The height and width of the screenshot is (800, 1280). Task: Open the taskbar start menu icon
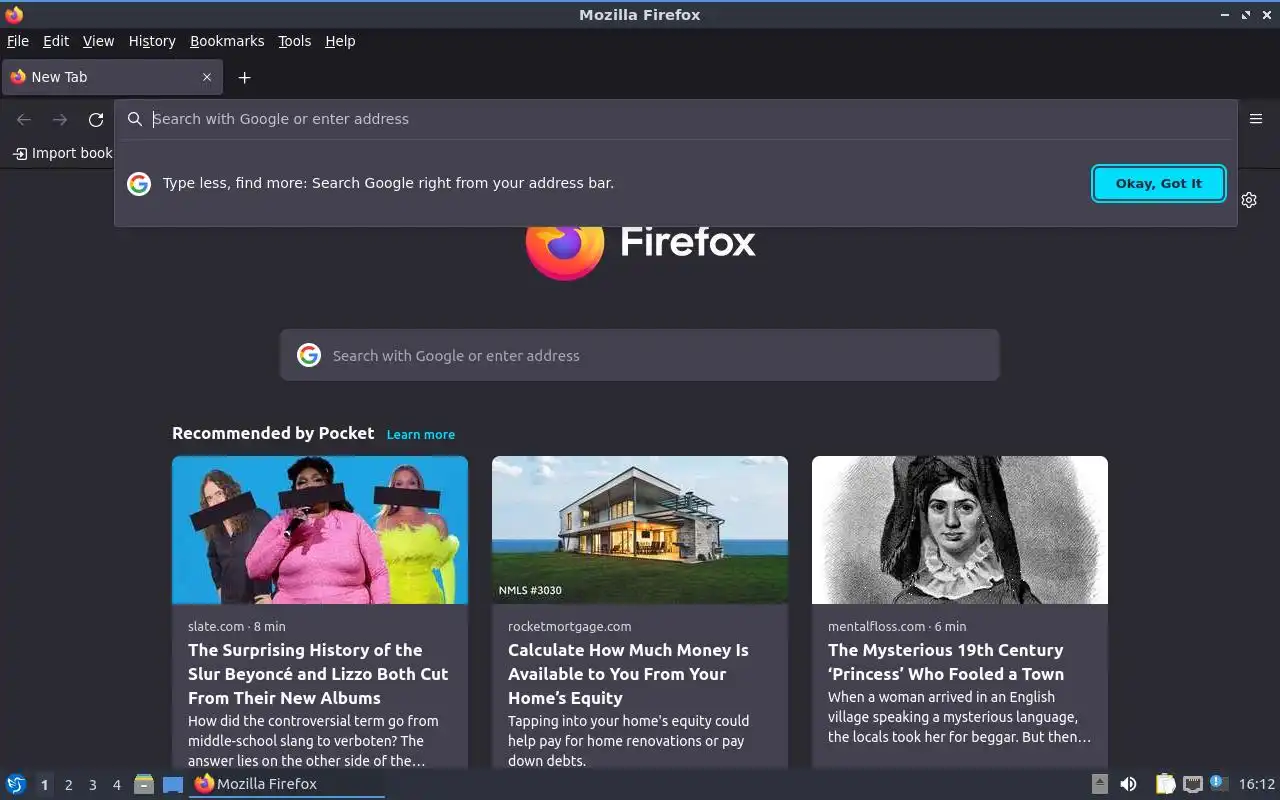16,784
